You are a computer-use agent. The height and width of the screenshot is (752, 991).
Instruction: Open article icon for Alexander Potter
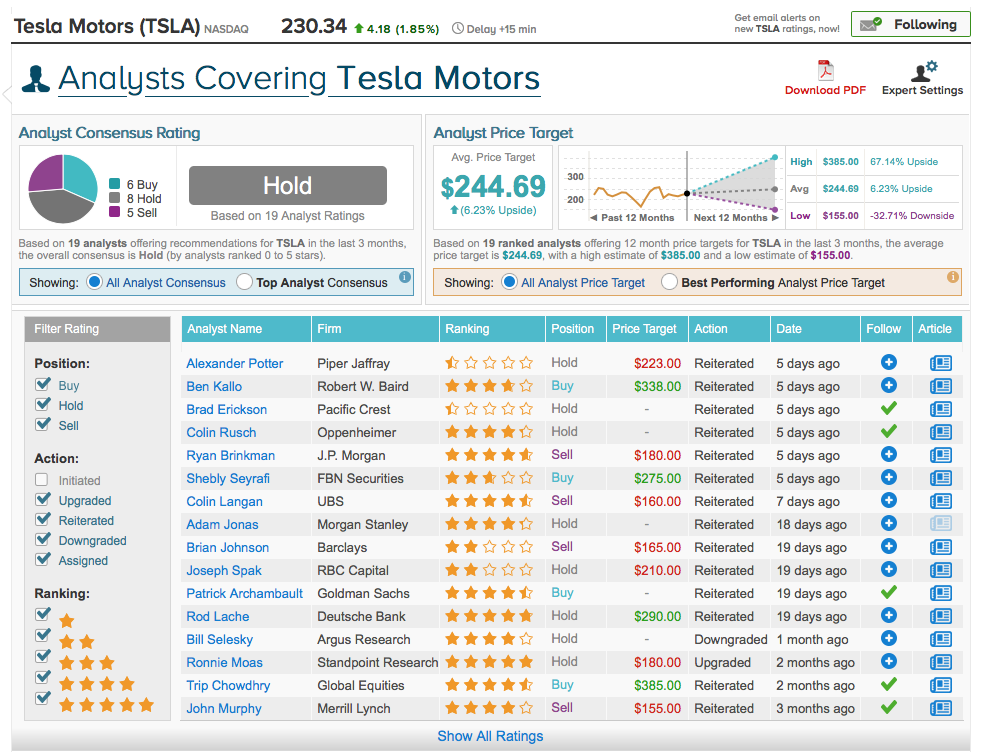point(940,363)
